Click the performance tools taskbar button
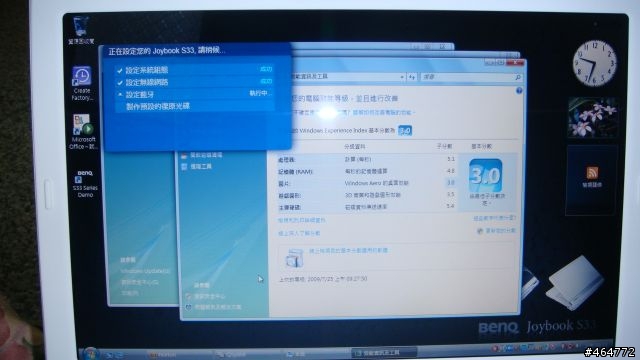The height and width of the screenshot is (360, 640). [x=384, y=353]
